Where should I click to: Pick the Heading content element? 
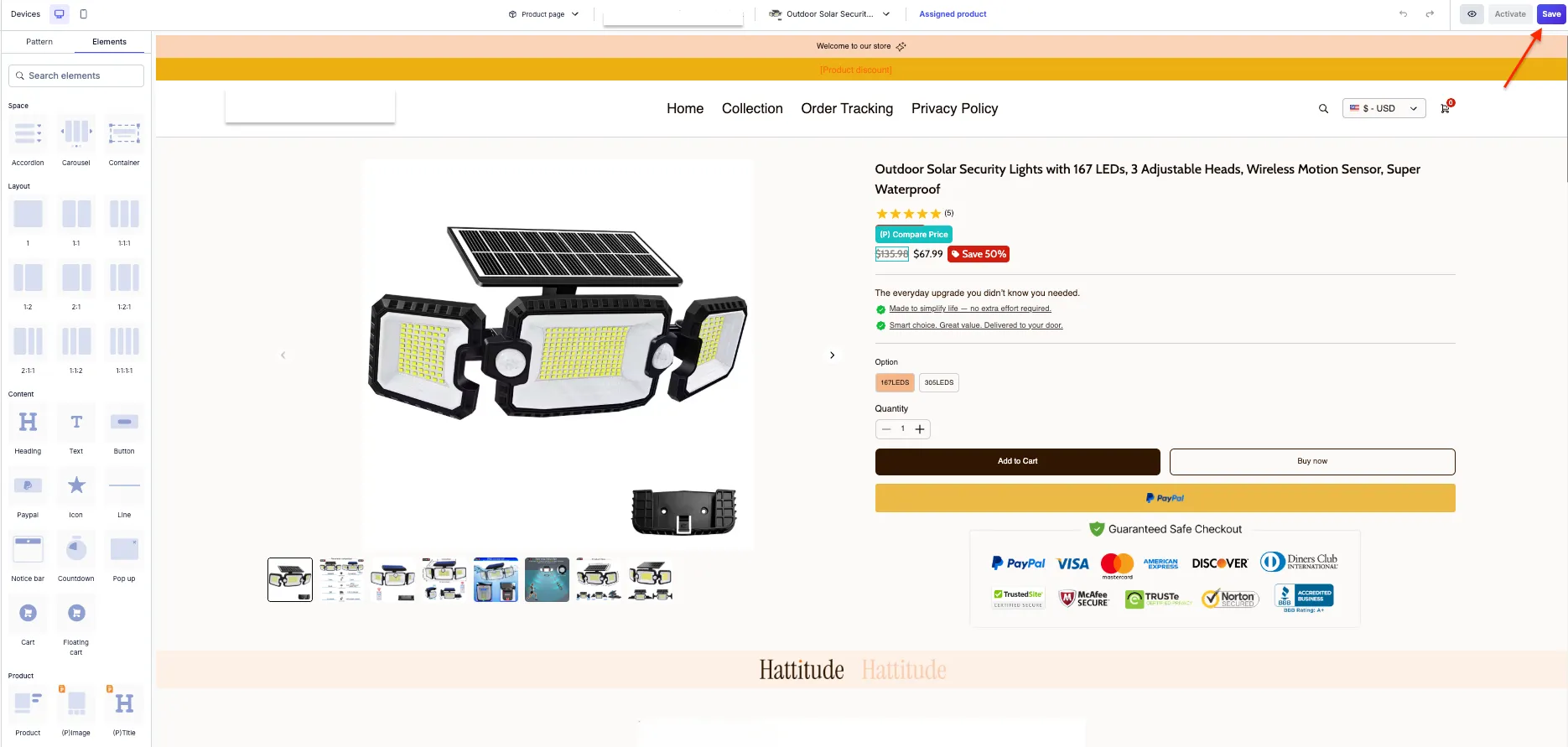click(28, 422)
